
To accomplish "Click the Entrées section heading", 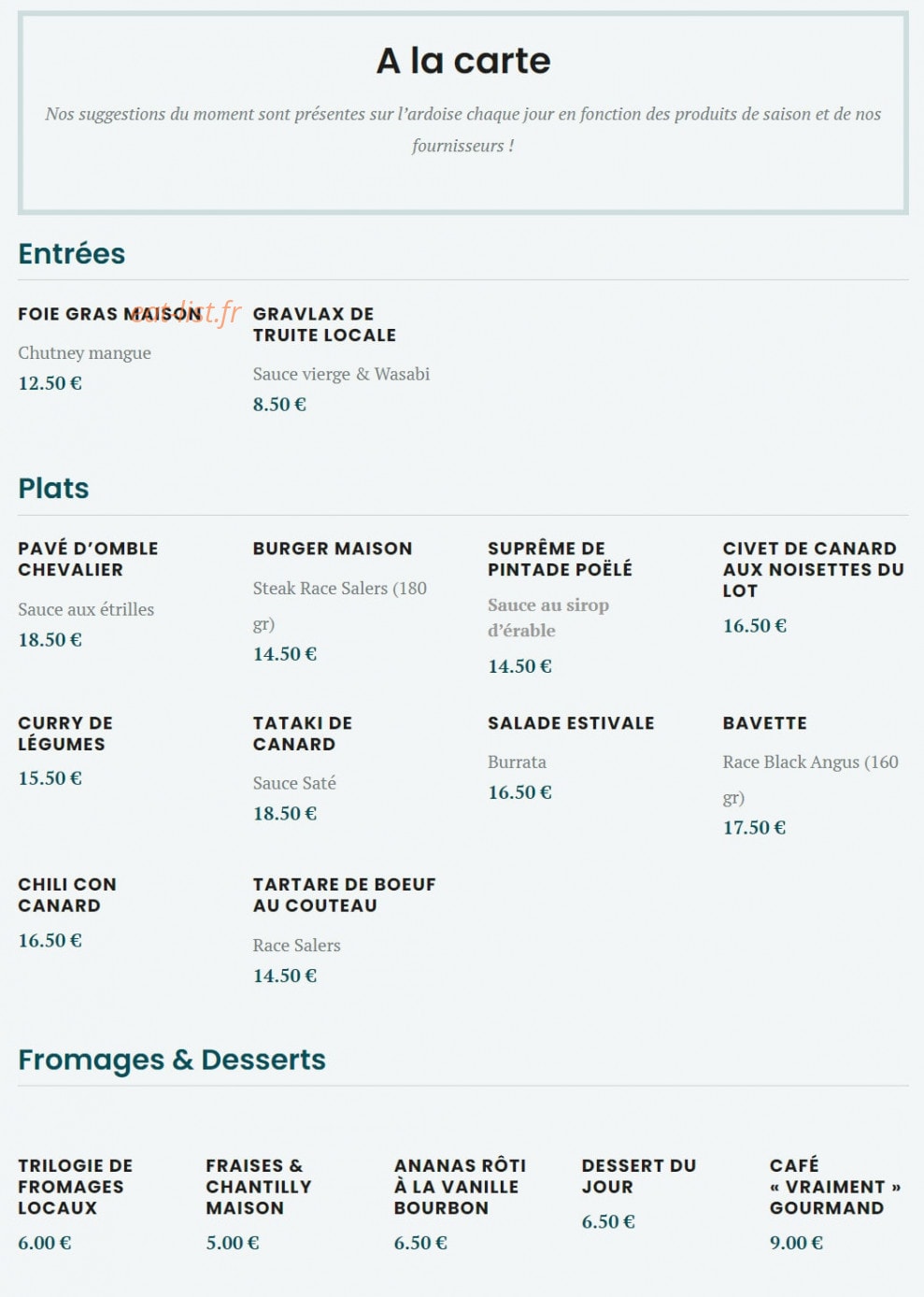I will 72,253.
